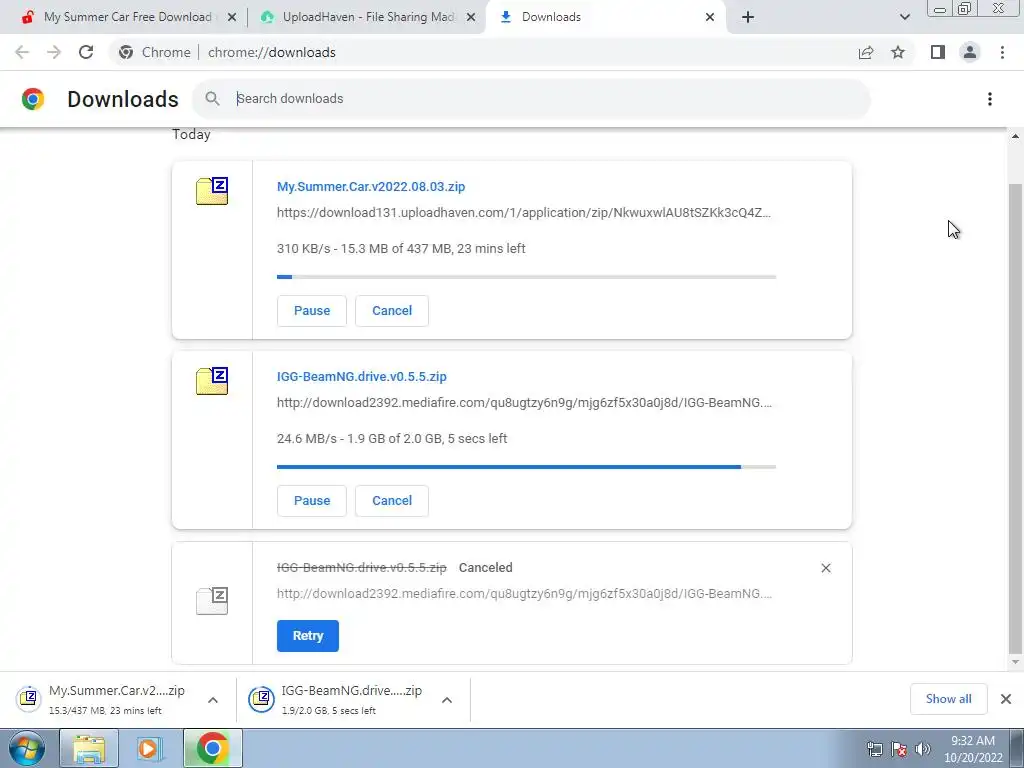Click the Search downloads field
This screenshot has width=1024, height=768.
531,99
